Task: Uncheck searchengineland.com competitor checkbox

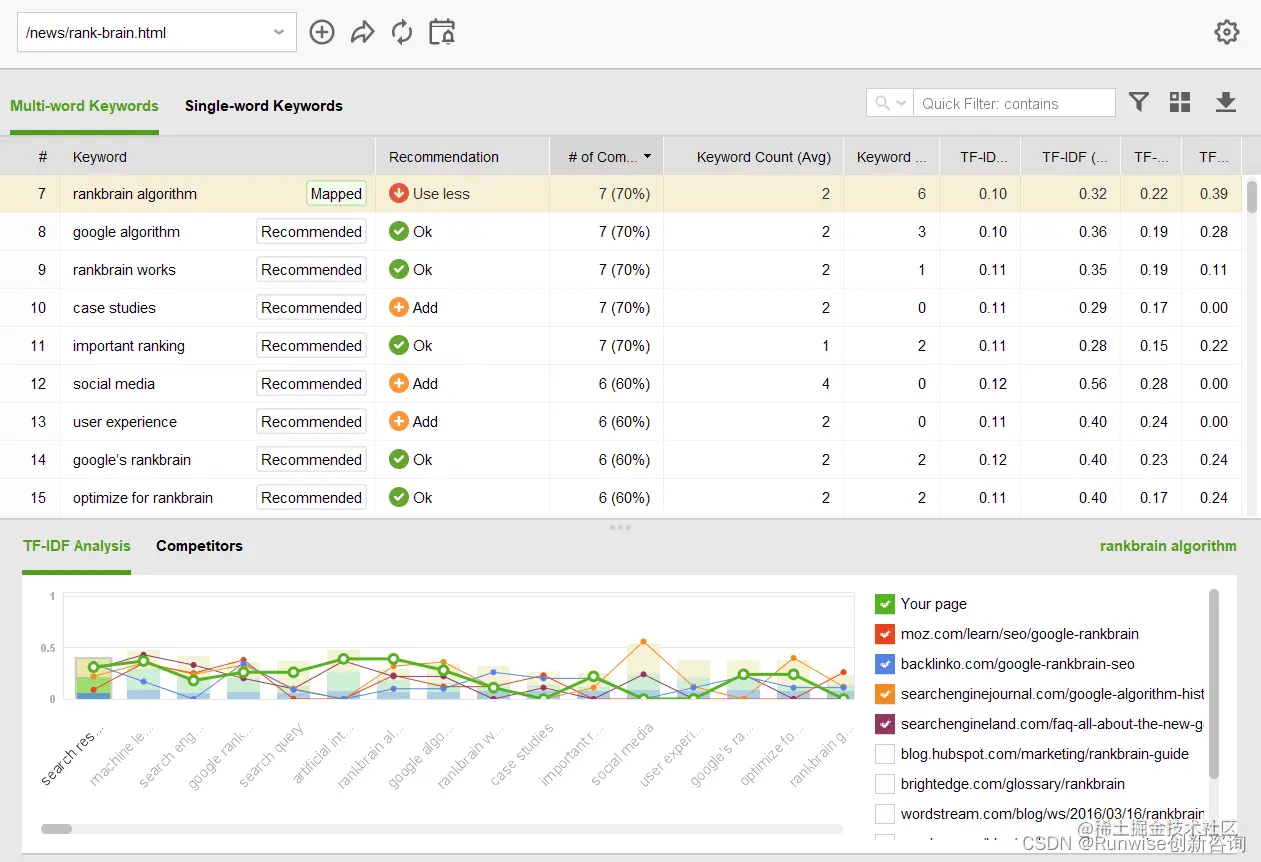Action: (x=884, y=724)
